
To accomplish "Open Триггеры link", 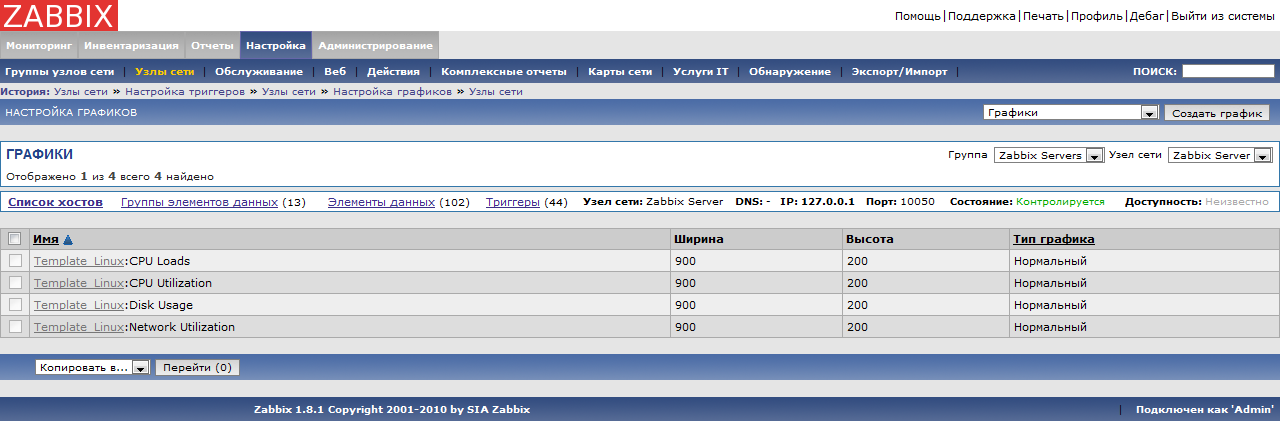I will click(513, 202).
